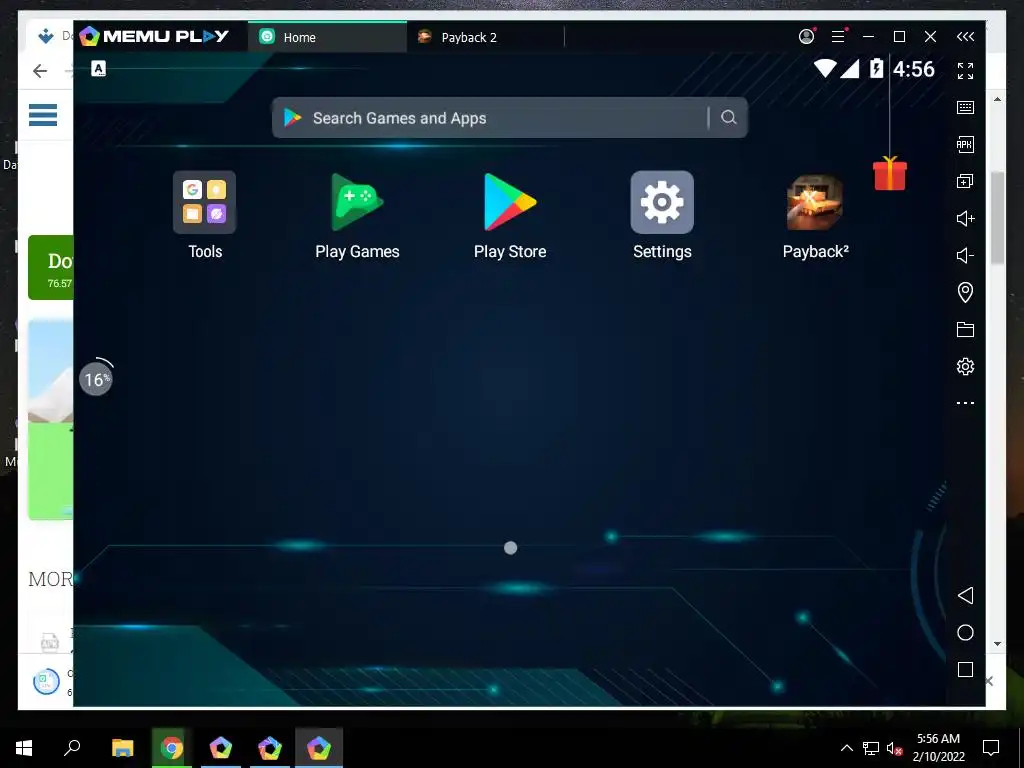The height and width of the screenshot is (768, 1024).
Task: Open Android Settings app
Action: tap(662, 202)
